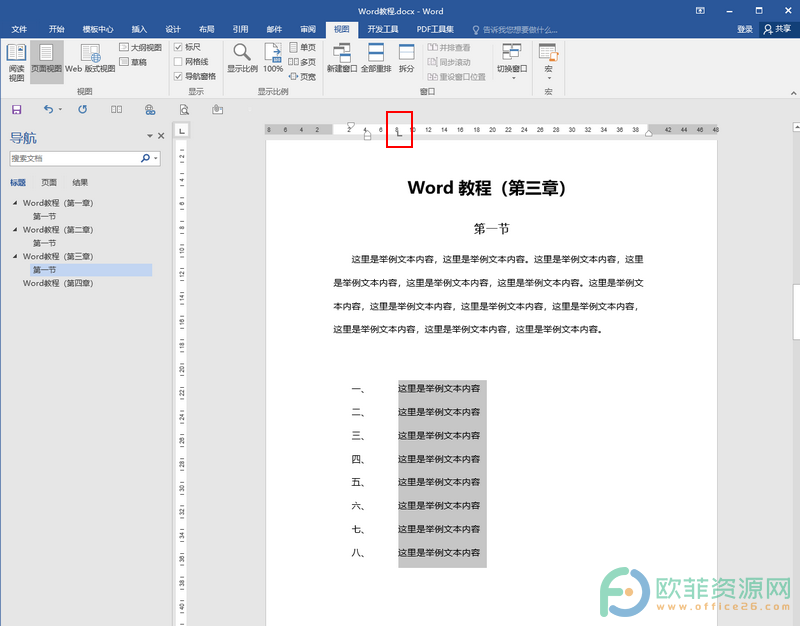Enable the 网格线 gridlines checkbox
This screenshot has height=626, width=800.
click(178, 62)
